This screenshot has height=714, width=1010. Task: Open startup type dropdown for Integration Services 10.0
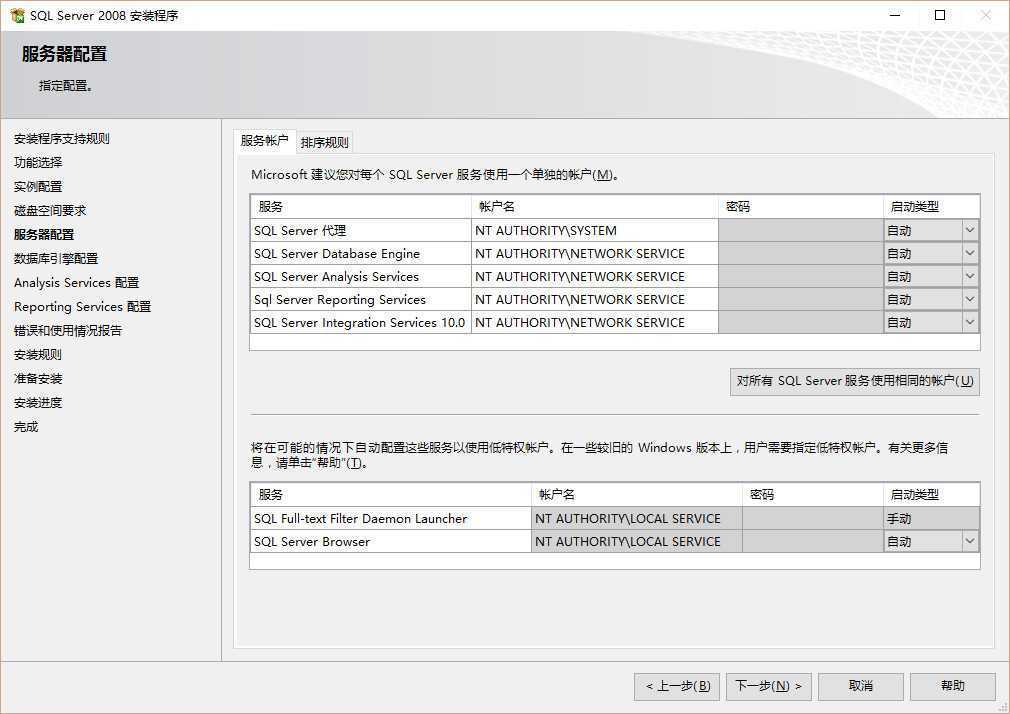click(969, 322)
